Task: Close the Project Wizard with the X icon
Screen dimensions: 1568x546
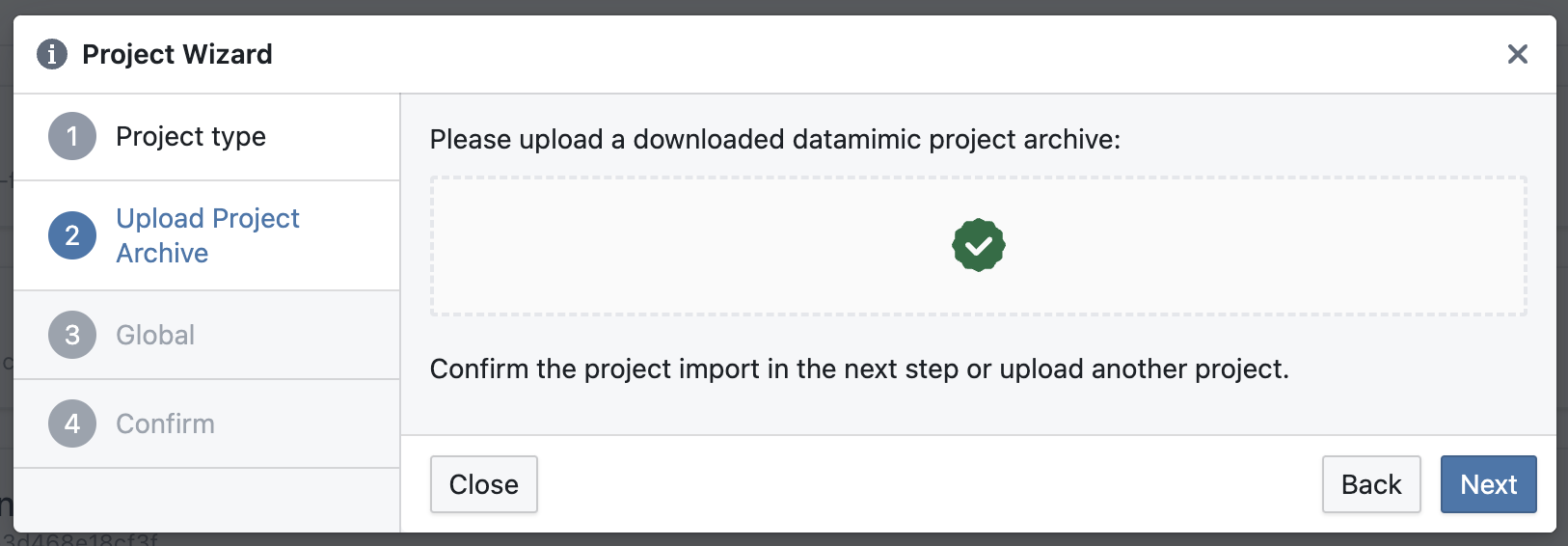Action: coord(1518,54)
